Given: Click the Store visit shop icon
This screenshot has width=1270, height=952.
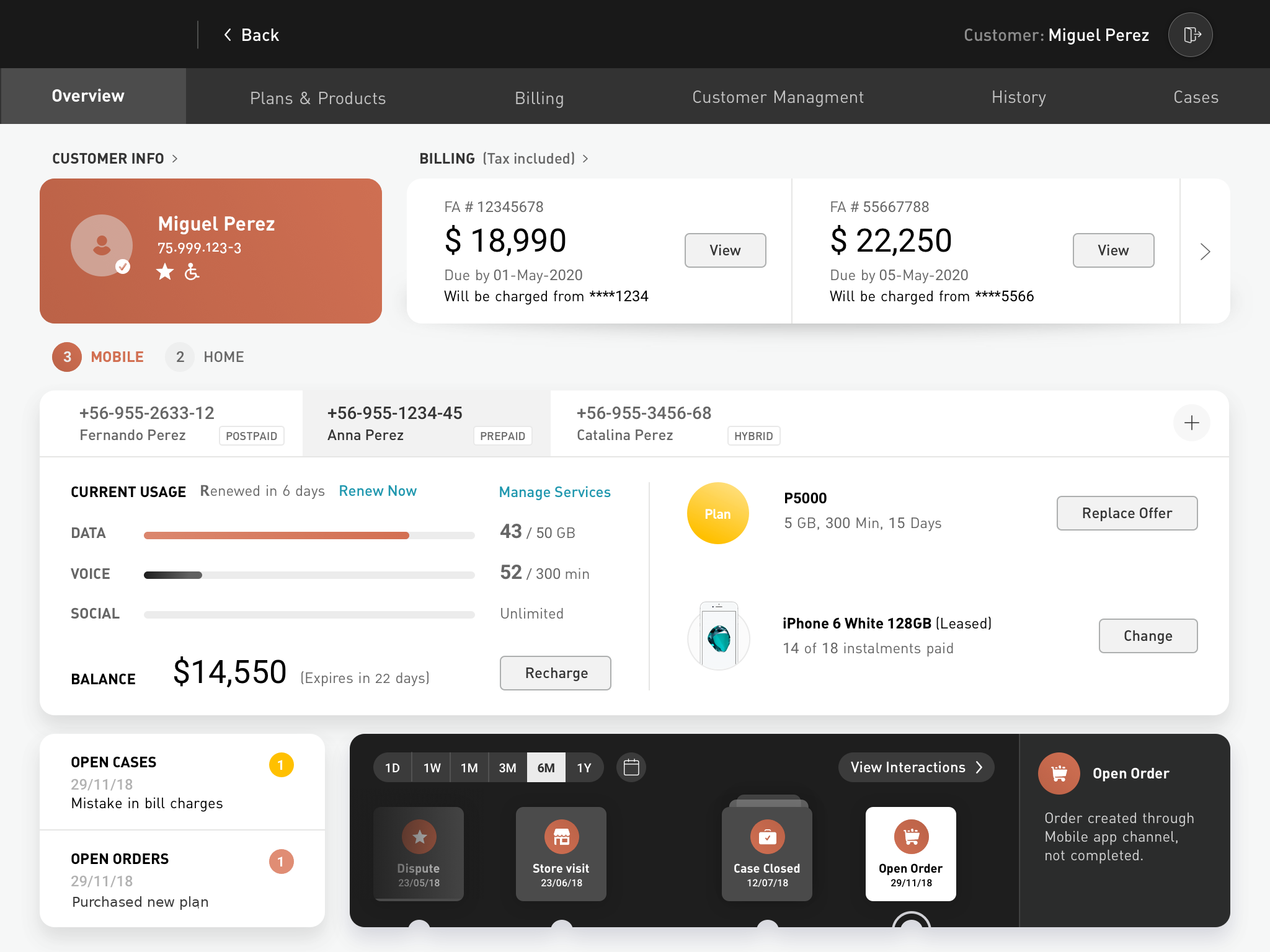Looking at the screenshot, I should (x=562, y=837).
